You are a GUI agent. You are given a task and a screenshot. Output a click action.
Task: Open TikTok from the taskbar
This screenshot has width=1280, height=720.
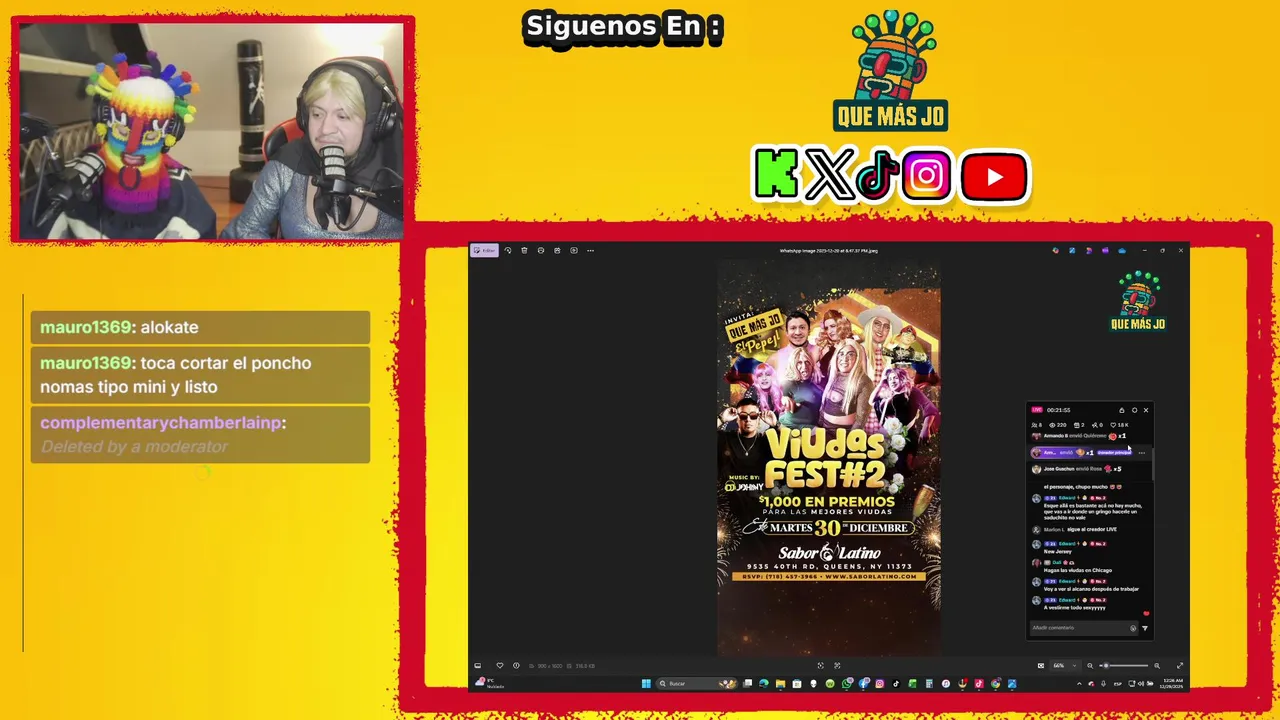coord(895,684)
